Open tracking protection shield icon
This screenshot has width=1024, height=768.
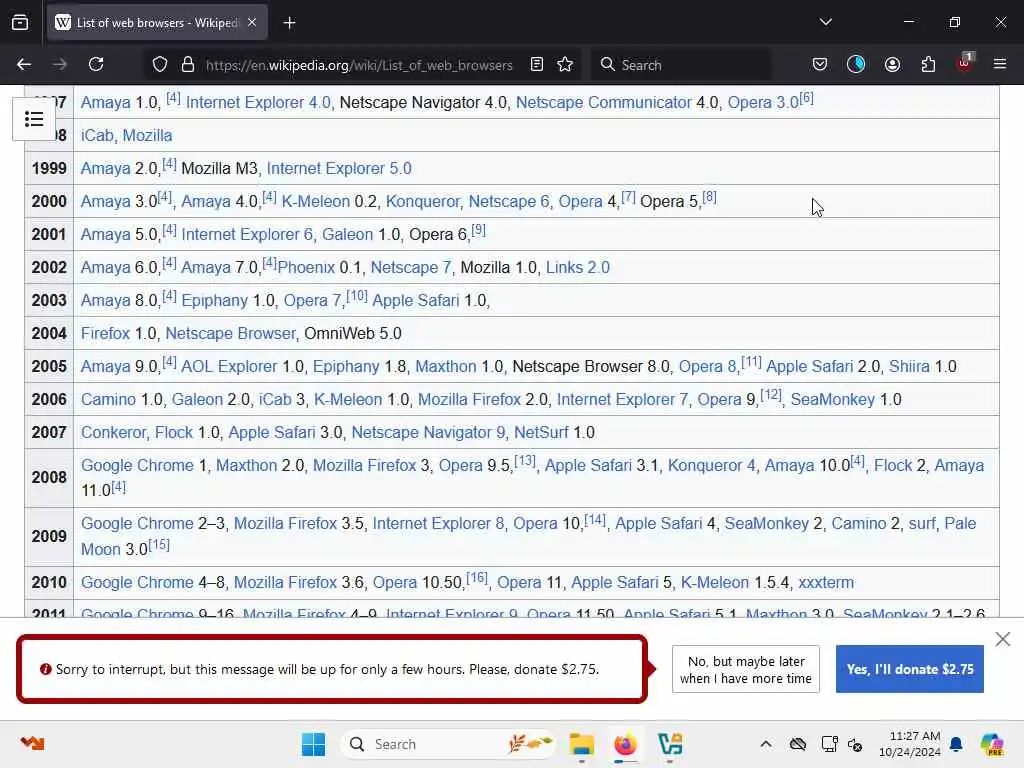click(x=160, y=65)
